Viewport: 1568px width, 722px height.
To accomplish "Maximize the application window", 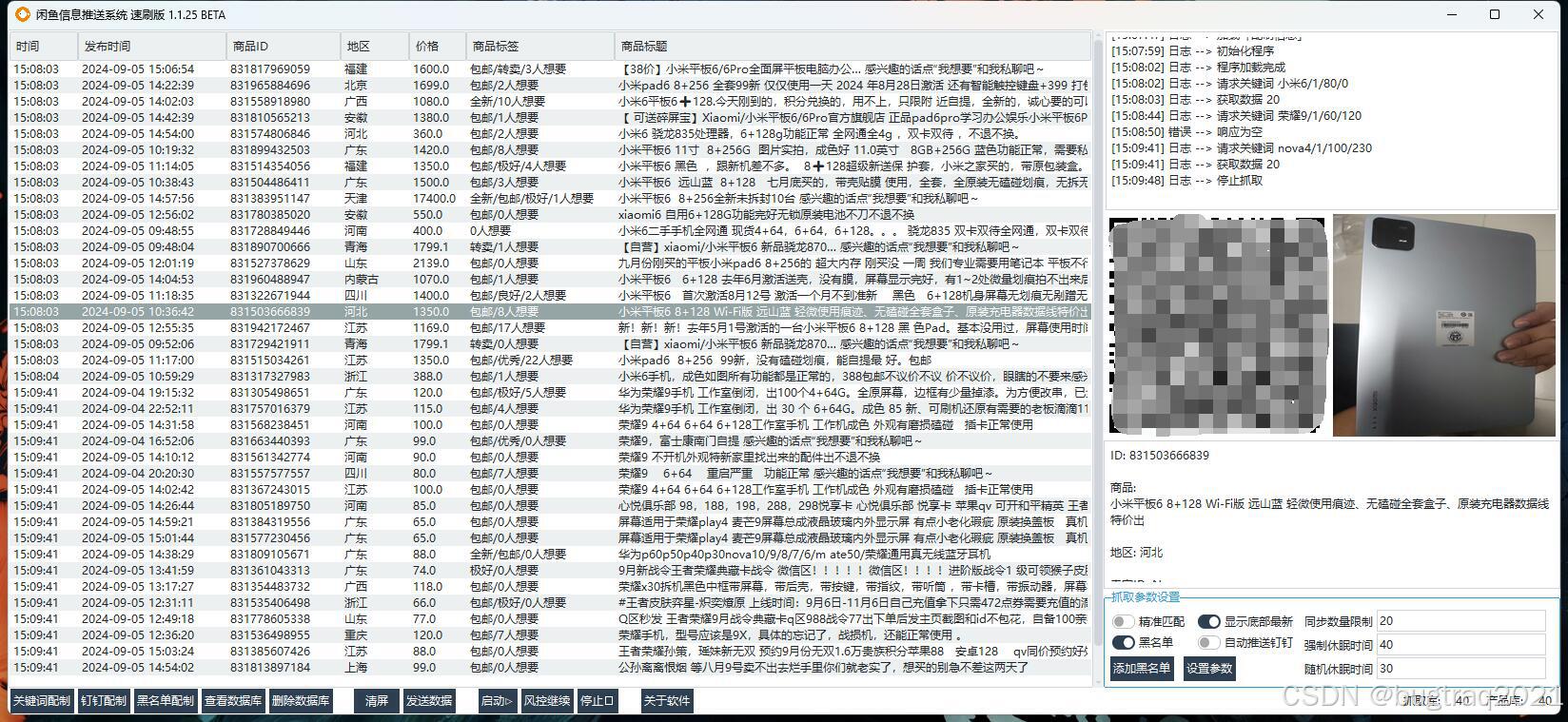I will coord(1495,14).
